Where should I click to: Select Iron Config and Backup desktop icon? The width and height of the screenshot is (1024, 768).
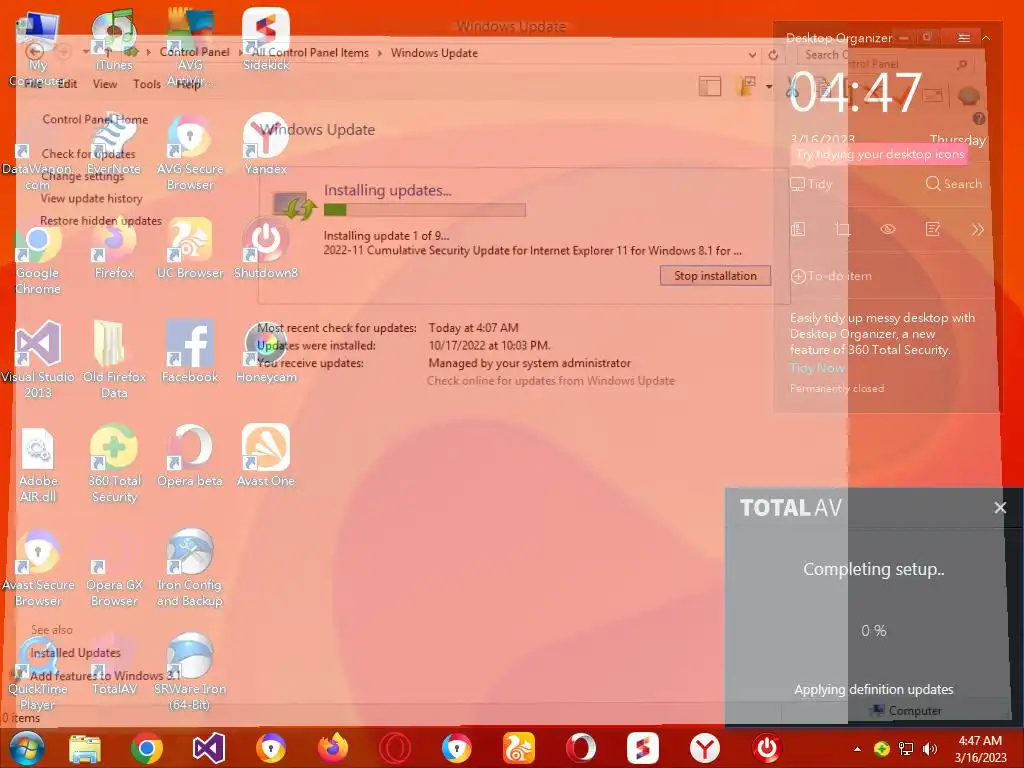(x=190, y=567)
